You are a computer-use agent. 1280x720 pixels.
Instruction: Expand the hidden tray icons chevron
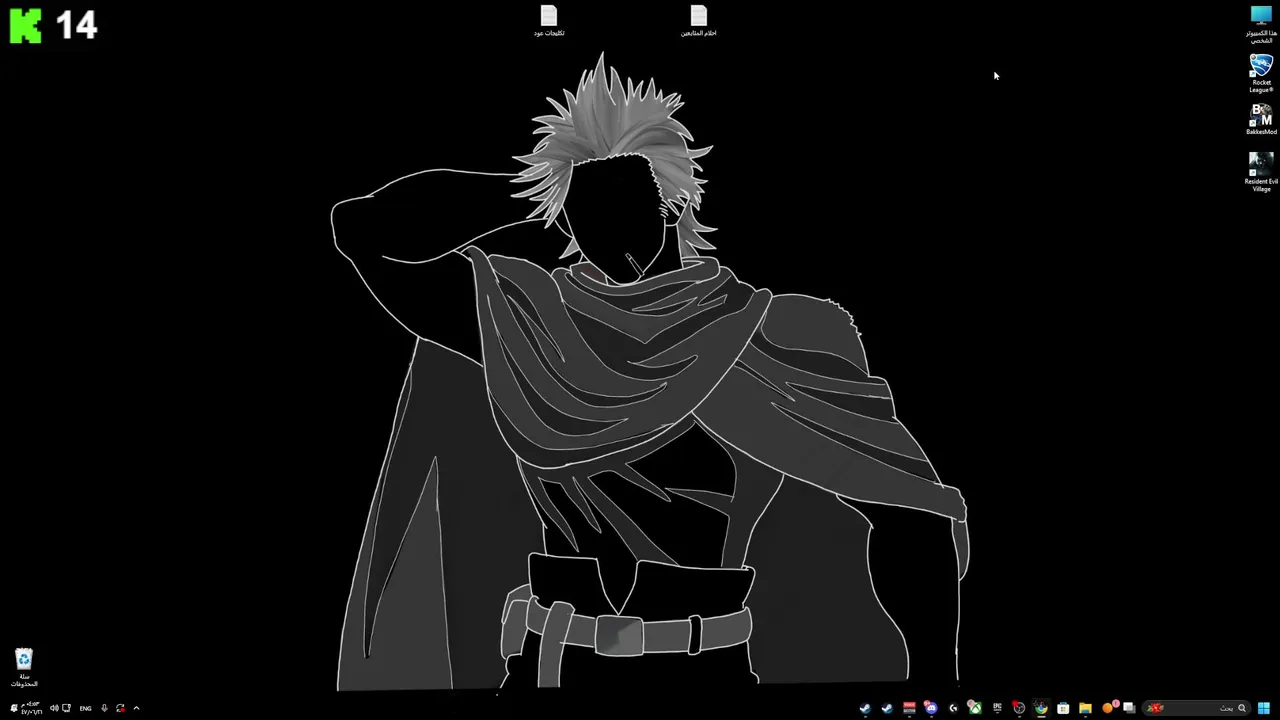(x=136, y=708)
